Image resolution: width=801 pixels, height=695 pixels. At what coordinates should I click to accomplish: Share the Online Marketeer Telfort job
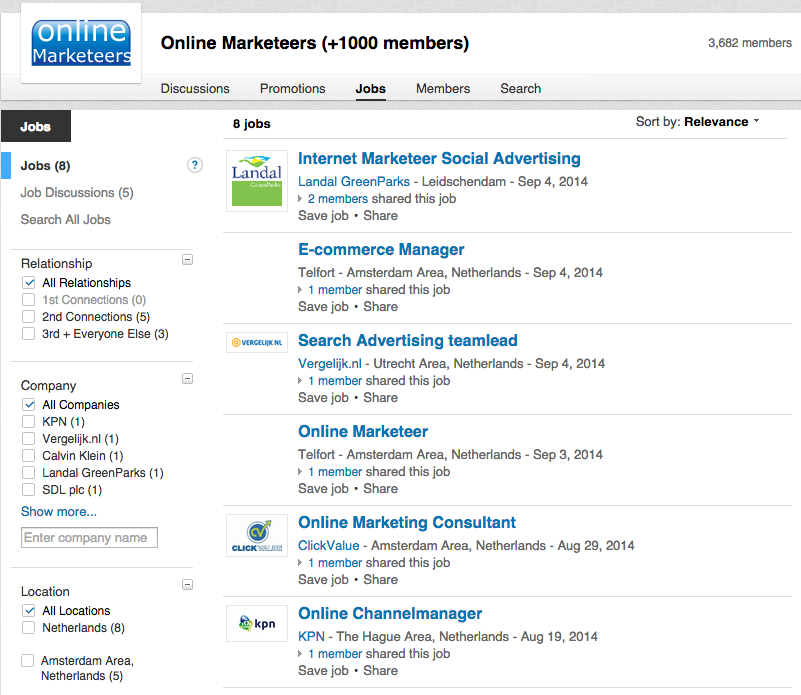381,489
